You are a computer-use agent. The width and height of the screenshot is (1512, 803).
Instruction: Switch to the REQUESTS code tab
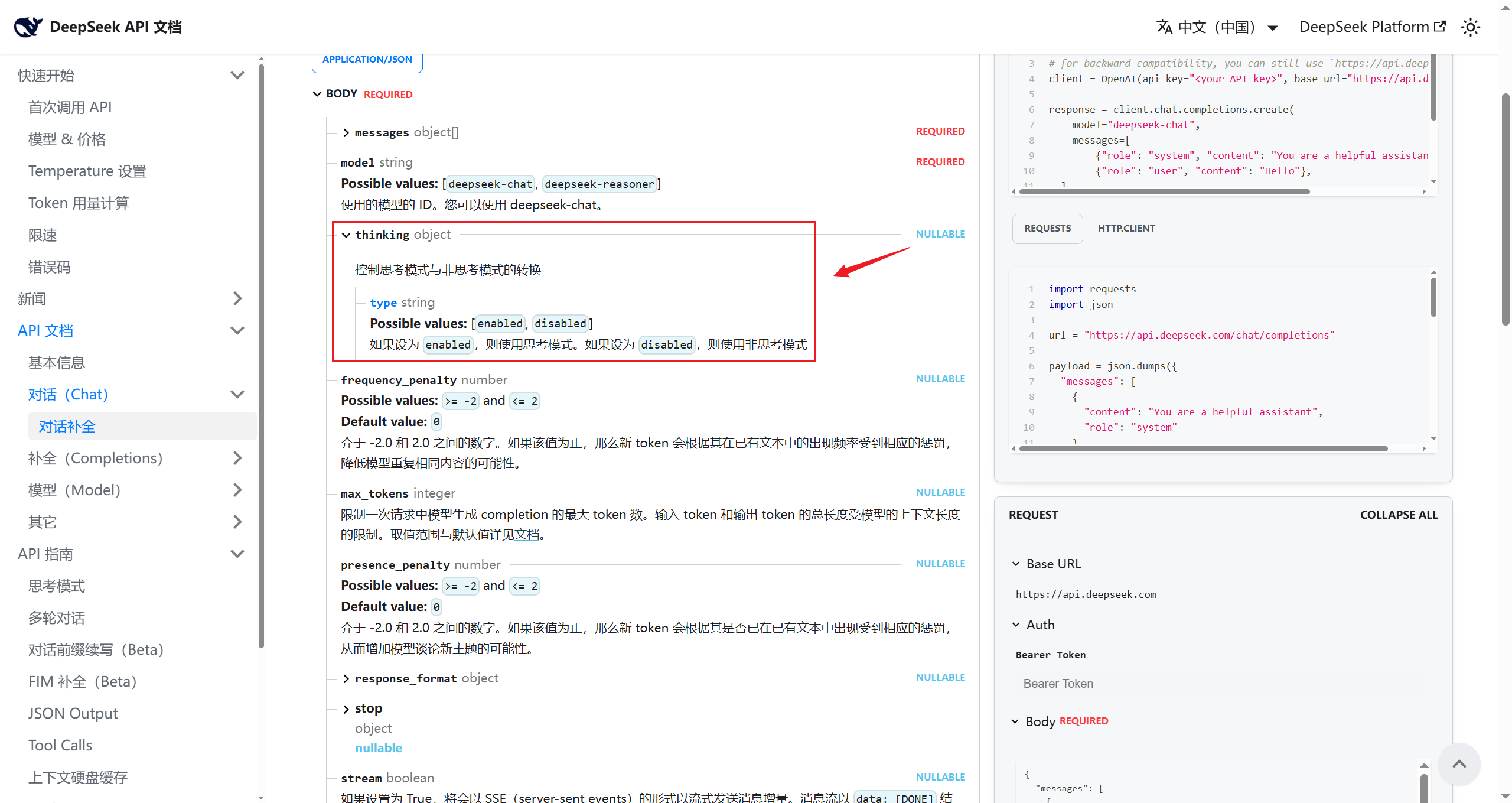click(x=1048, y=229)
